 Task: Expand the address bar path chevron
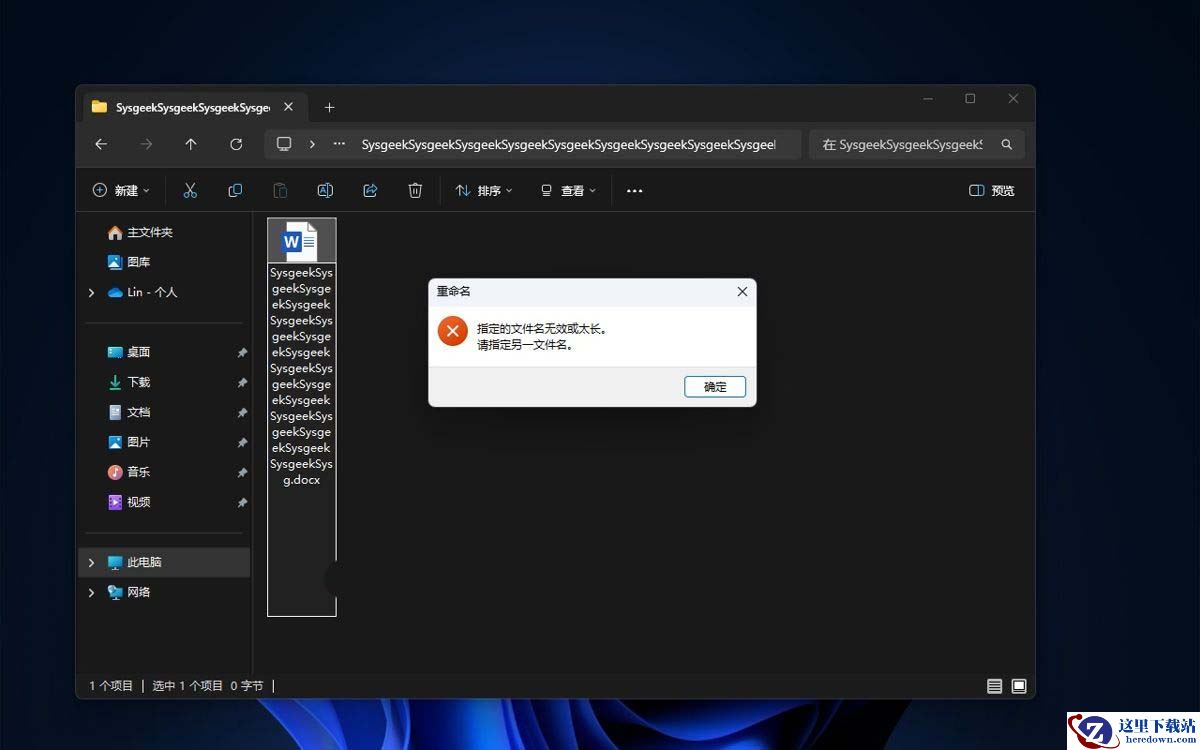click(312, 144)
